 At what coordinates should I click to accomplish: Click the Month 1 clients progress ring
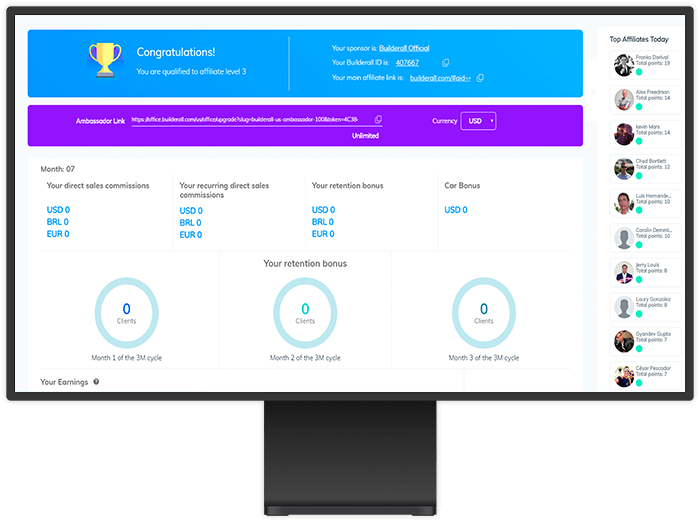[x=126, y=312]
